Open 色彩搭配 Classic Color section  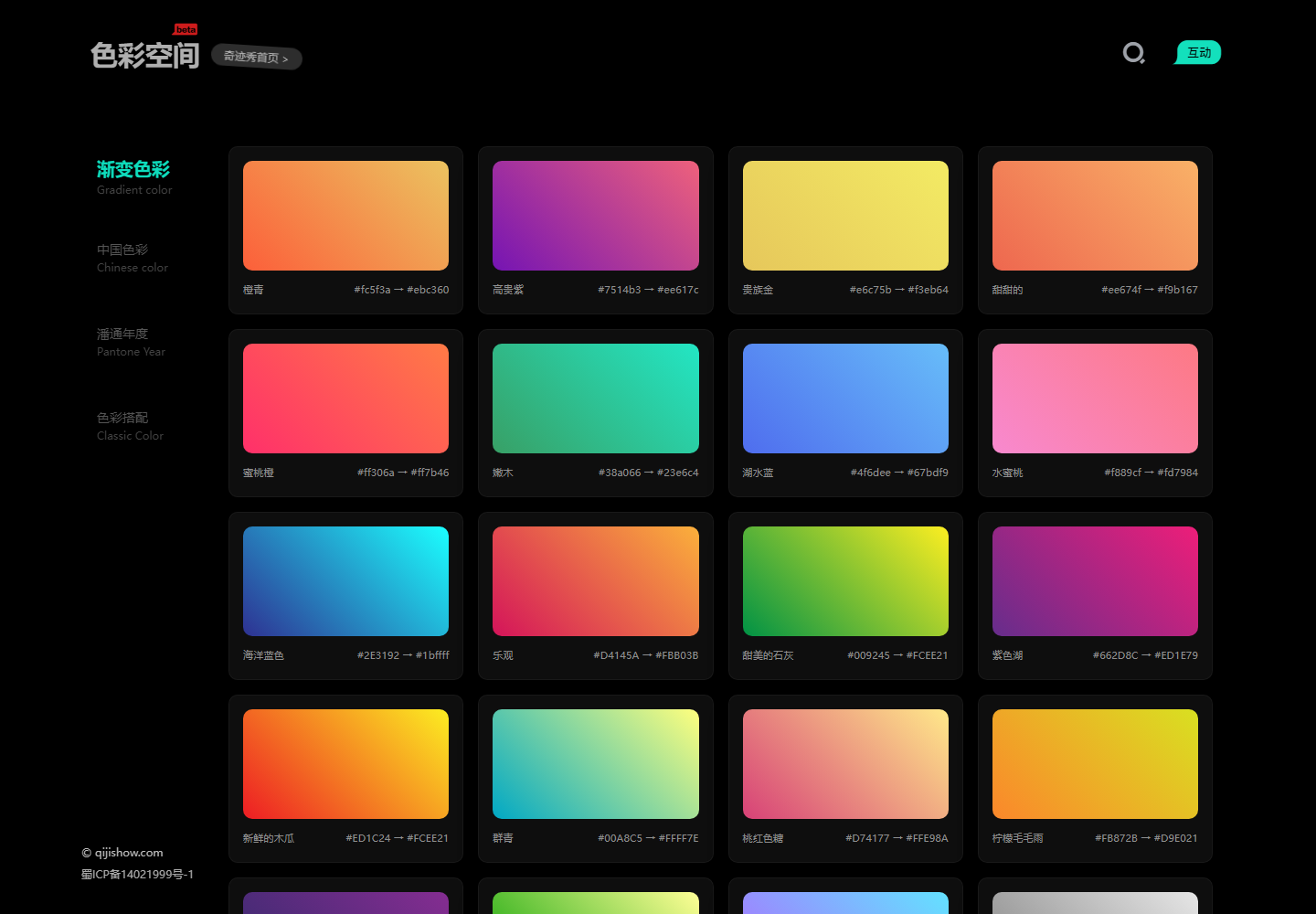point(131,426)
